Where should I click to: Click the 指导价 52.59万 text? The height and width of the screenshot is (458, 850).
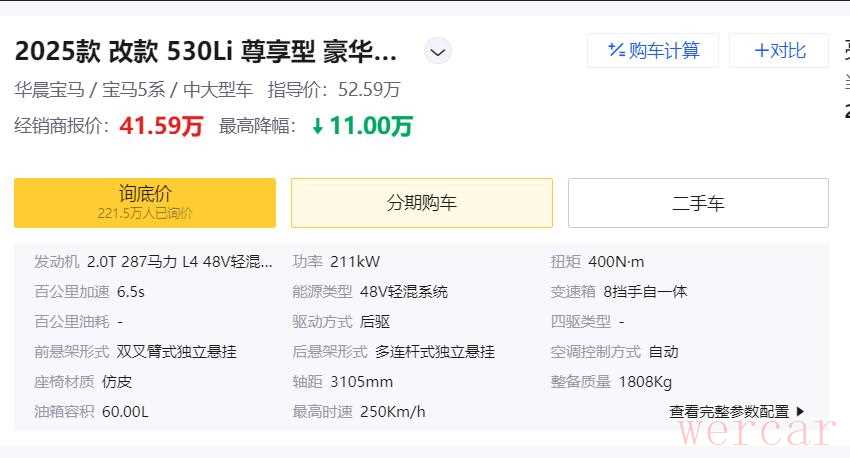pos(334,90)
